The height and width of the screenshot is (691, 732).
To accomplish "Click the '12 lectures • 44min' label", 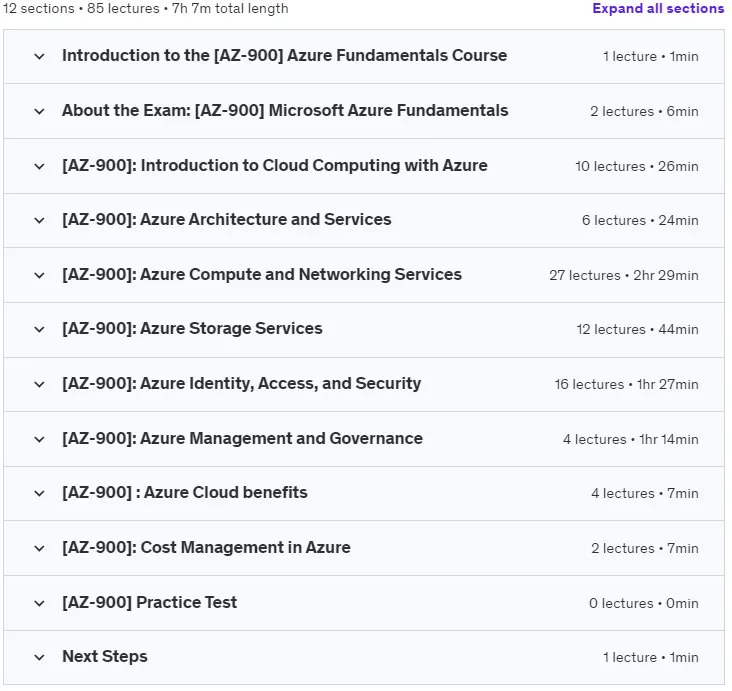I will coord(637,330).
